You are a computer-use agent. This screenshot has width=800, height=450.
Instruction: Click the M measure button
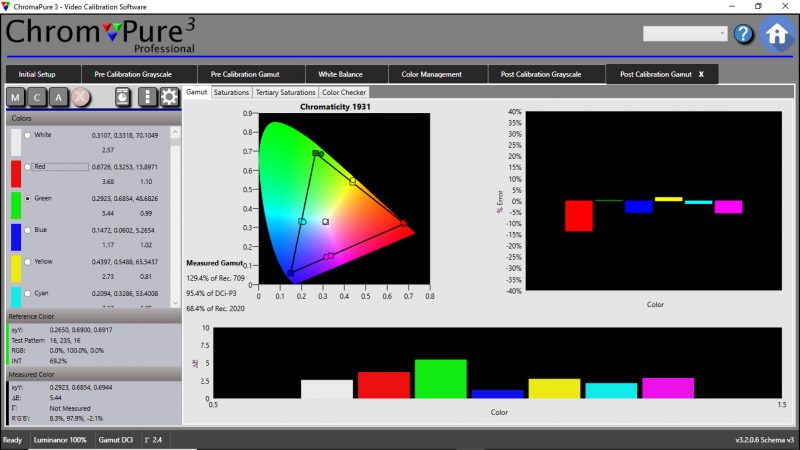(x=17, y=97)
